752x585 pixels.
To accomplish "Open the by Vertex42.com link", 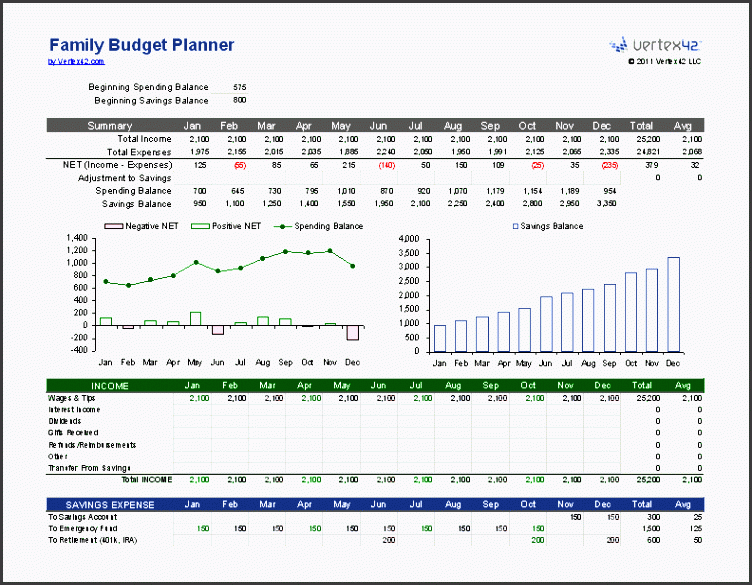I will [75, 61].
